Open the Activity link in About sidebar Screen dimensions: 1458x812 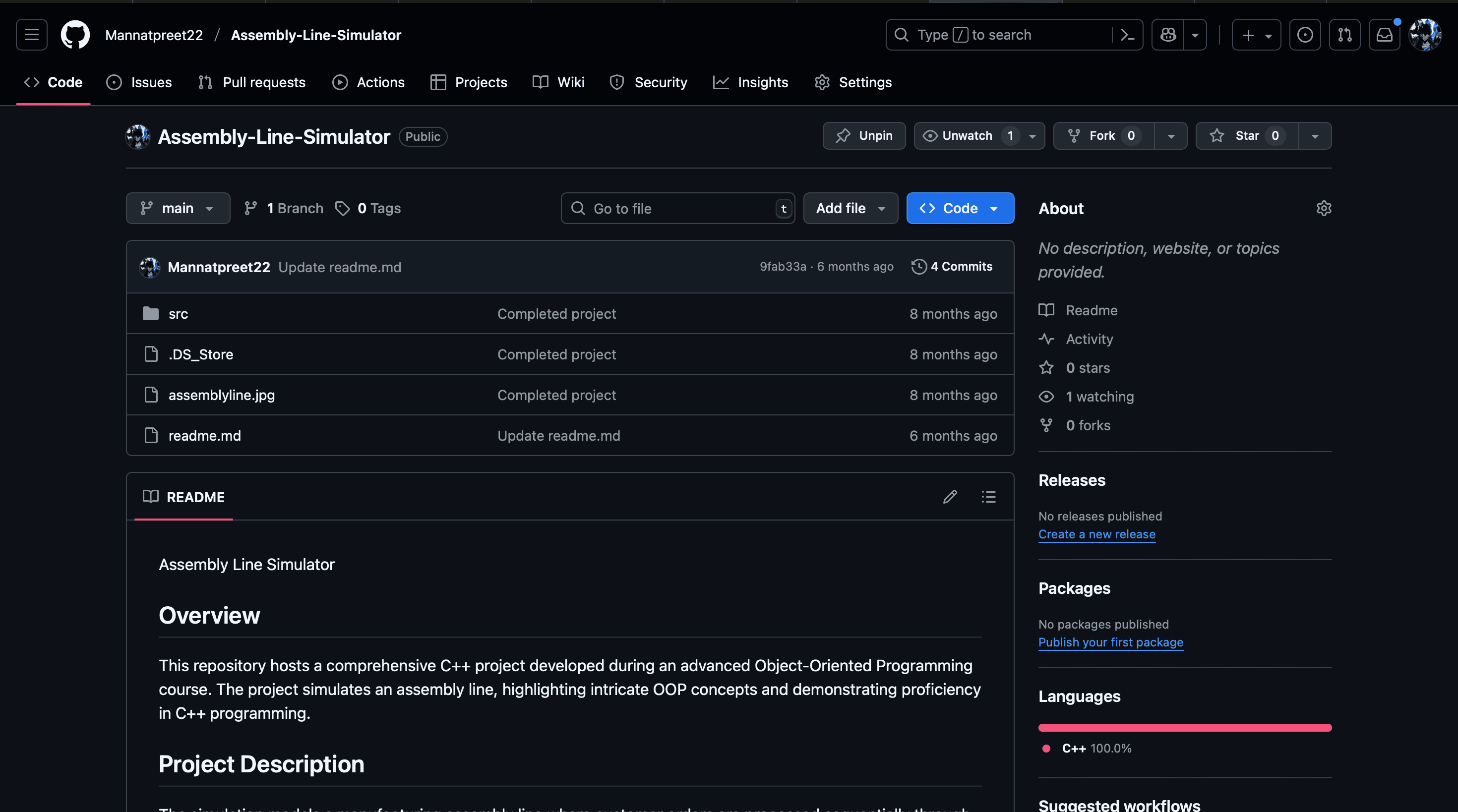pos(1075,339)
